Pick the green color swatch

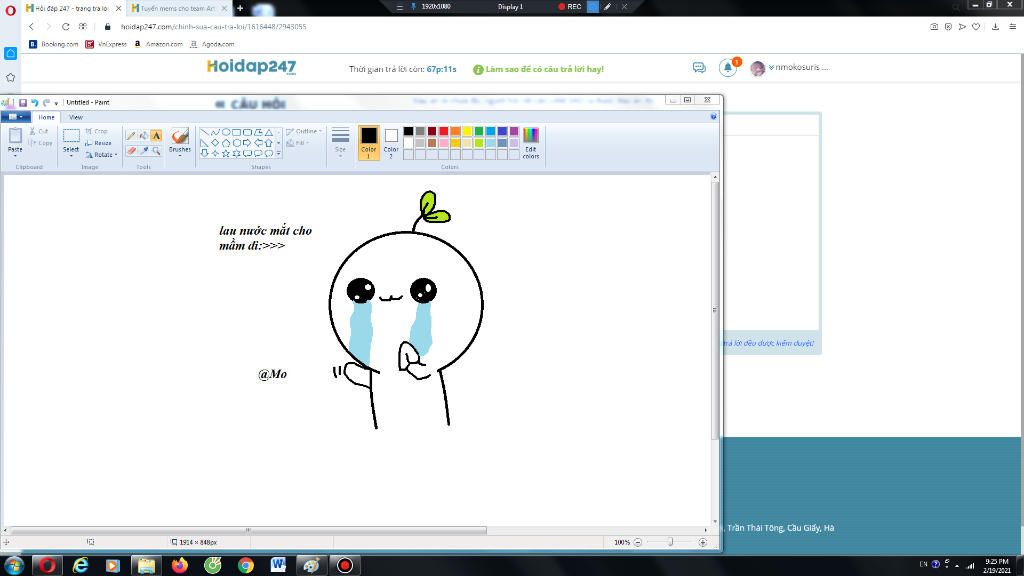pyautogui.click(x=479, y=131)
